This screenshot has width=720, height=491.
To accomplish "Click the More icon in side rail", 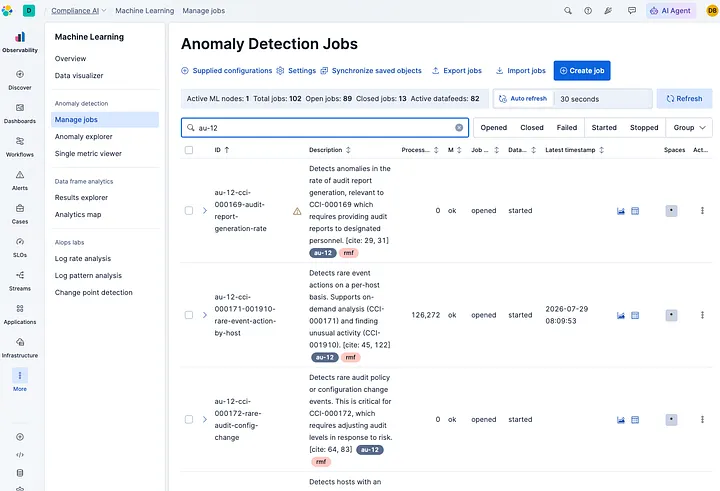I will 20,375.
